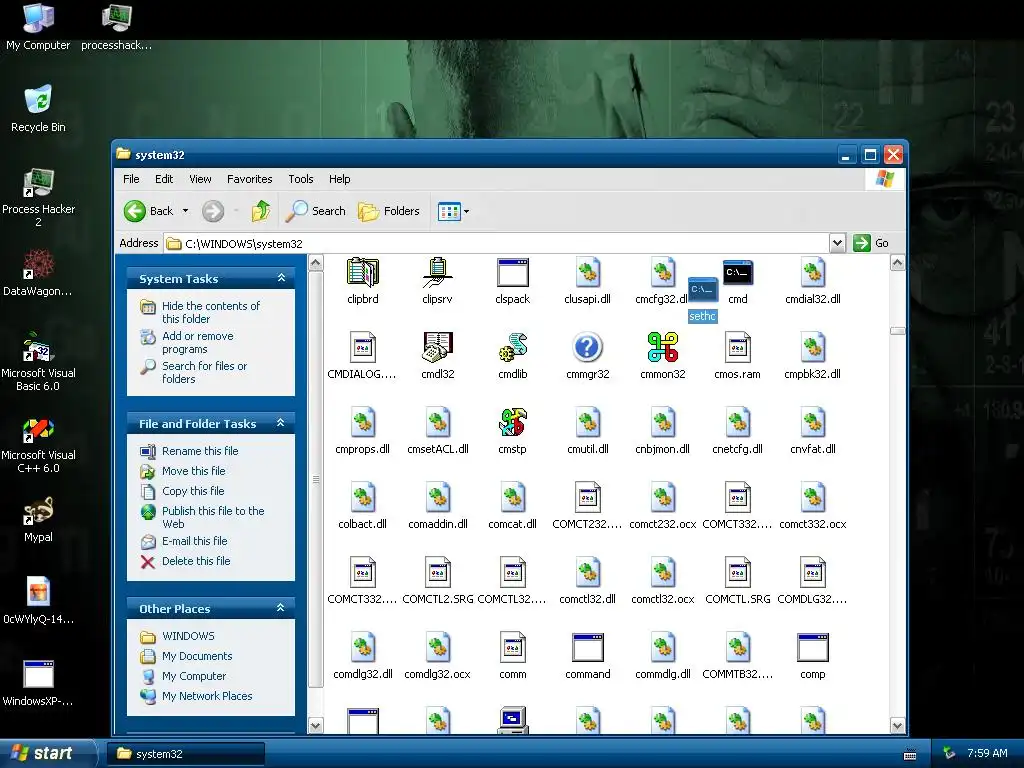The image size is (1024, 768).
Task: Select the clipsrv file icon
Action: point(438,273)
